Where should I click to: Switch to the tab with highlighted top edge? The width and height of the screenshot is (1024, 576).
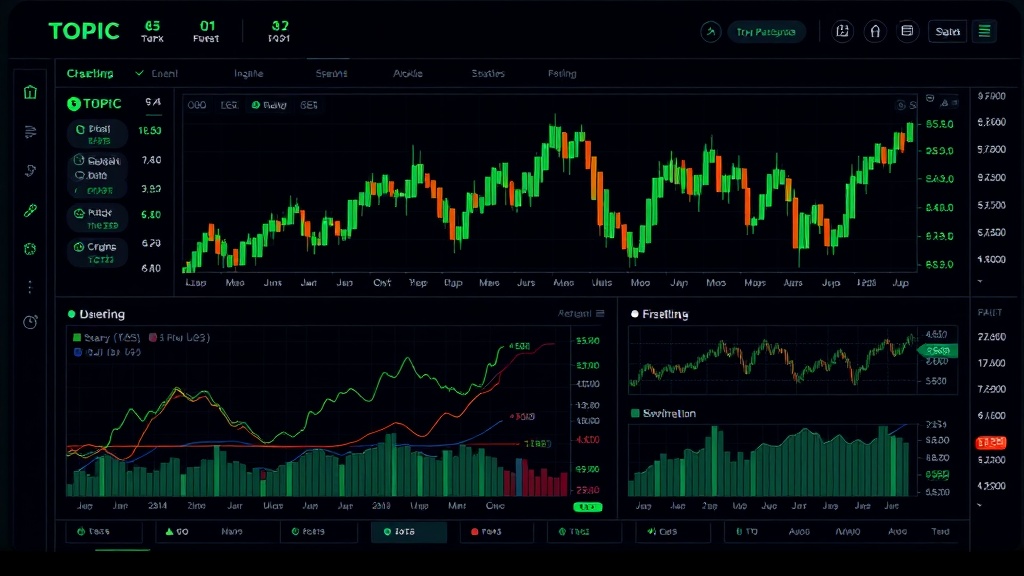pyautogui.click(x=331, y=73)
